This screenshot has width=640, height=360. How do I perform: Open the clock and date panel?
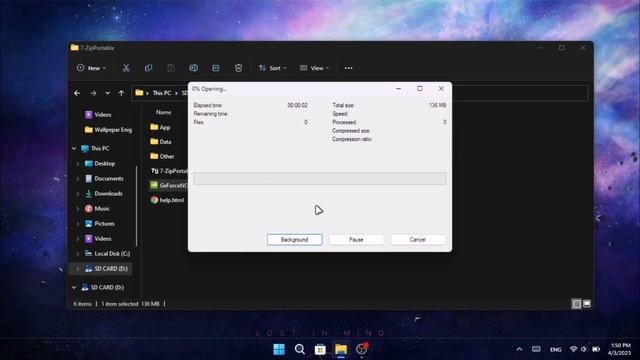tap(620, 349)
